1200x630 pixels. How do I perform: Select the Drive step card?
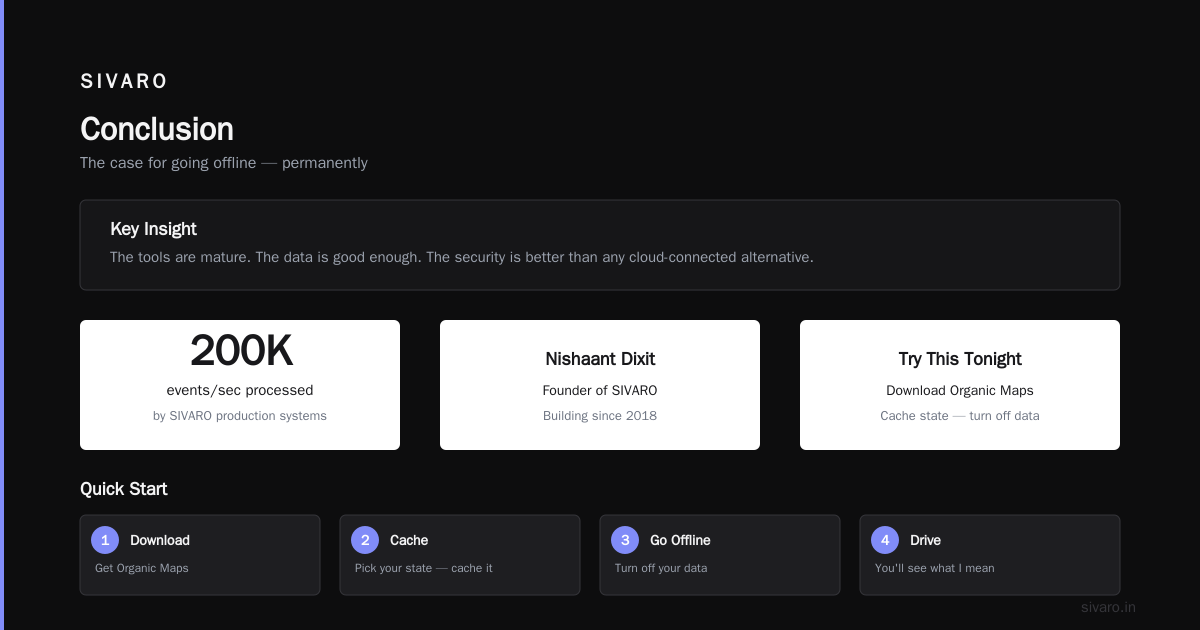point(990,555)
